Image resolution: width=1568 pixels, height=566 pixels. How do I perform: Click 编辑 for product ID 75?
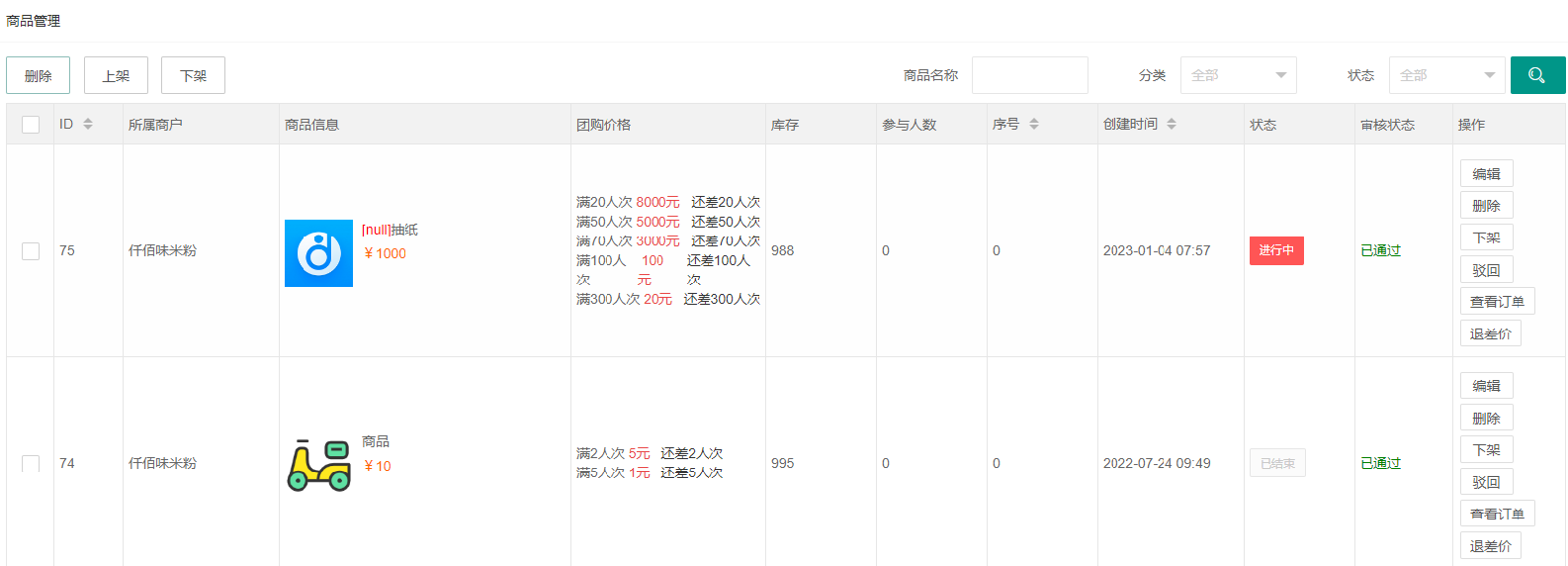click(x=1486, y=174)
